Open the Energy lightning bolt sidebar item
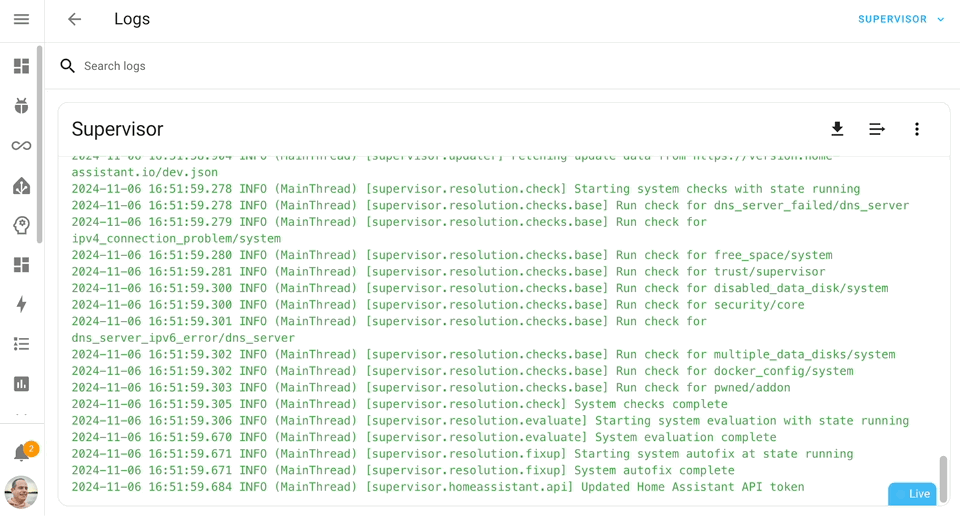Image resolution: width=960 pixels, height=516 pixels. [21, 304]
